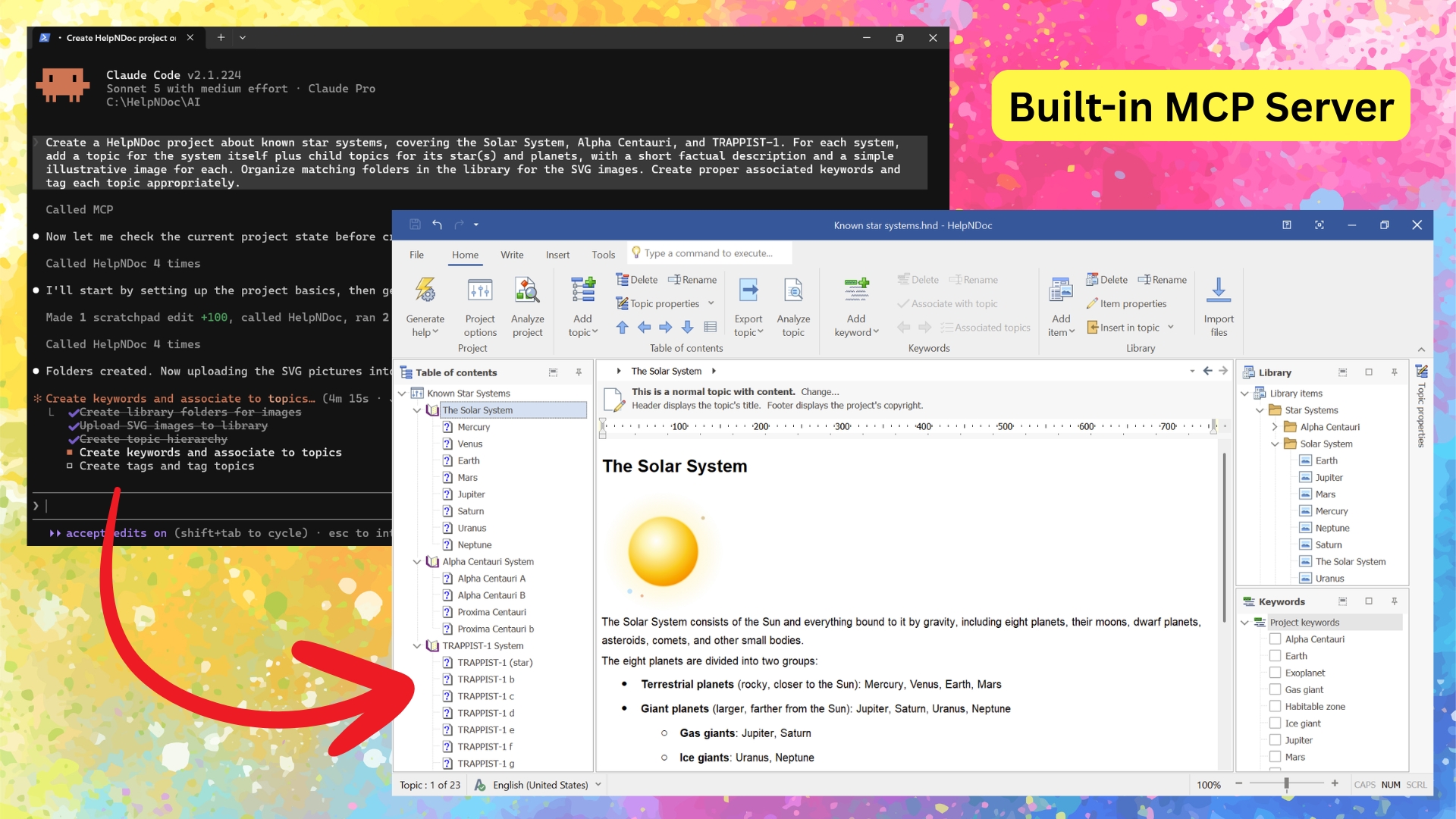Click Delete in Table of contents group
Screen dimensions: 1456x819
(636, 280)
